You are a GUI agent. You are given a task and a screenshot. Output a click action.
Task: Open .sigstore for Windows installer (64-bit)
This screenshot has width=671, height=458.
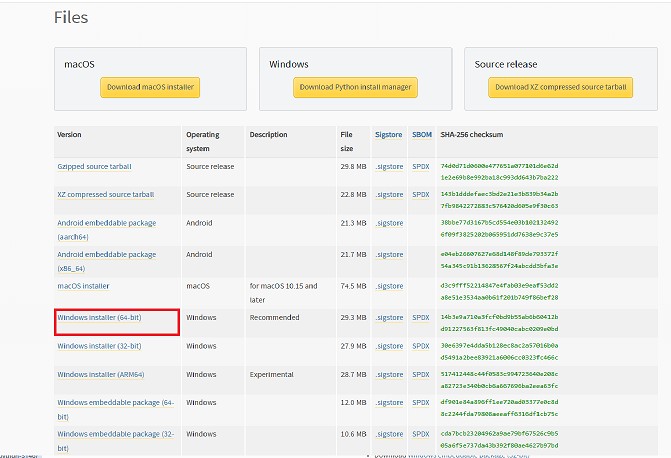pyautogui.click(x=389, y=318)
